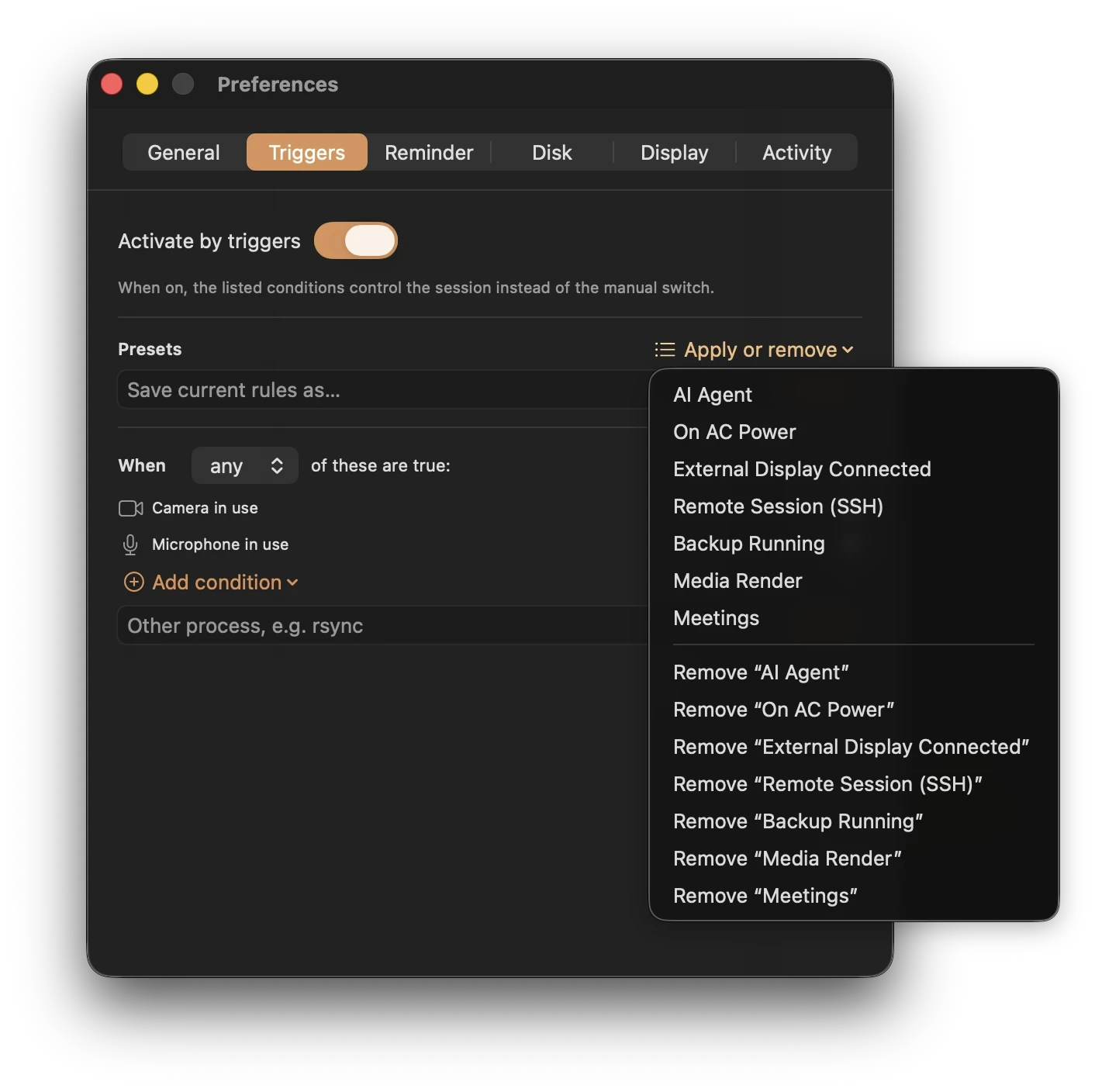Apply the Media Render preset
This screenshot has height=1092, width=1095.
pyautogui.click(x=854, y=581)
